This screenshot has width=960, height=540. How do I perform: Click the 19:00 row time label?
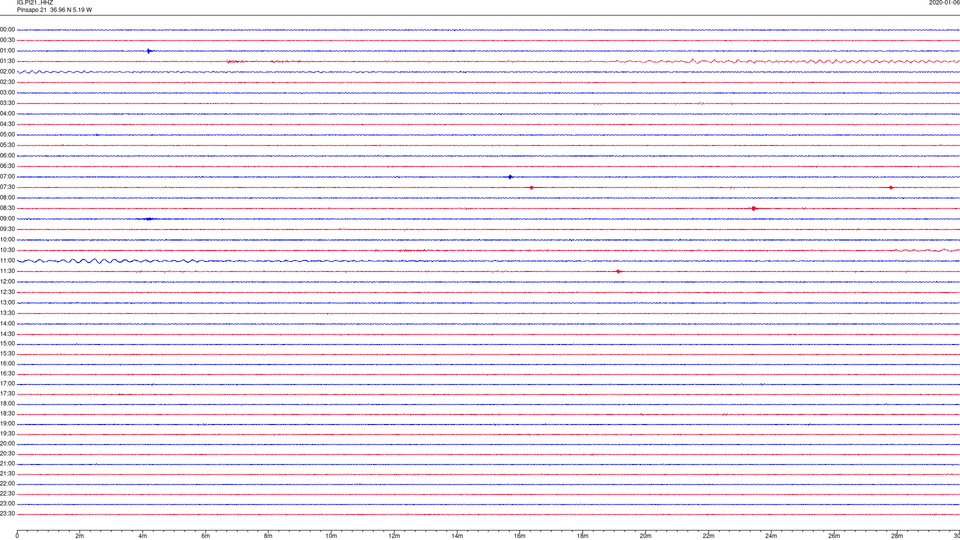[7, 424]
